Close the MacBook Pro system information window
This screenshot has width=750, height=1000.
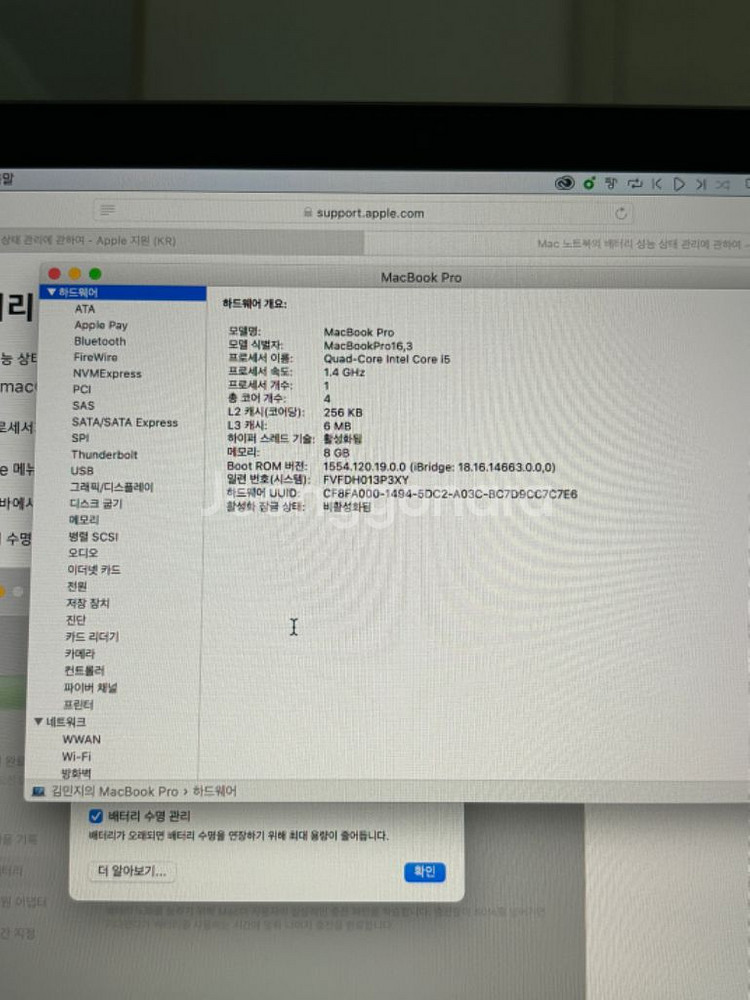click(x=54, y=274)
